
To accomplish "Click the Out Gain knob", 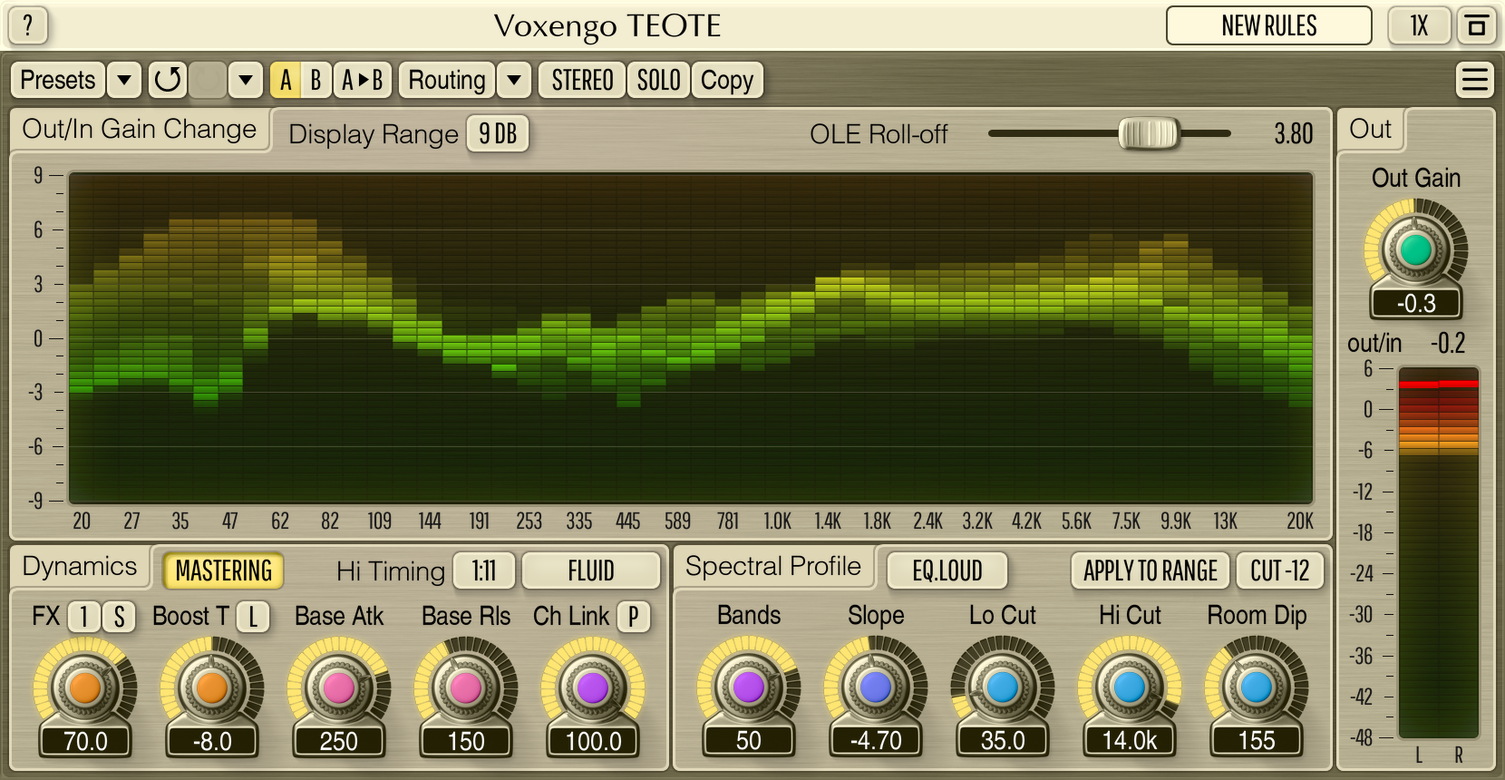I will (1416, 250).
